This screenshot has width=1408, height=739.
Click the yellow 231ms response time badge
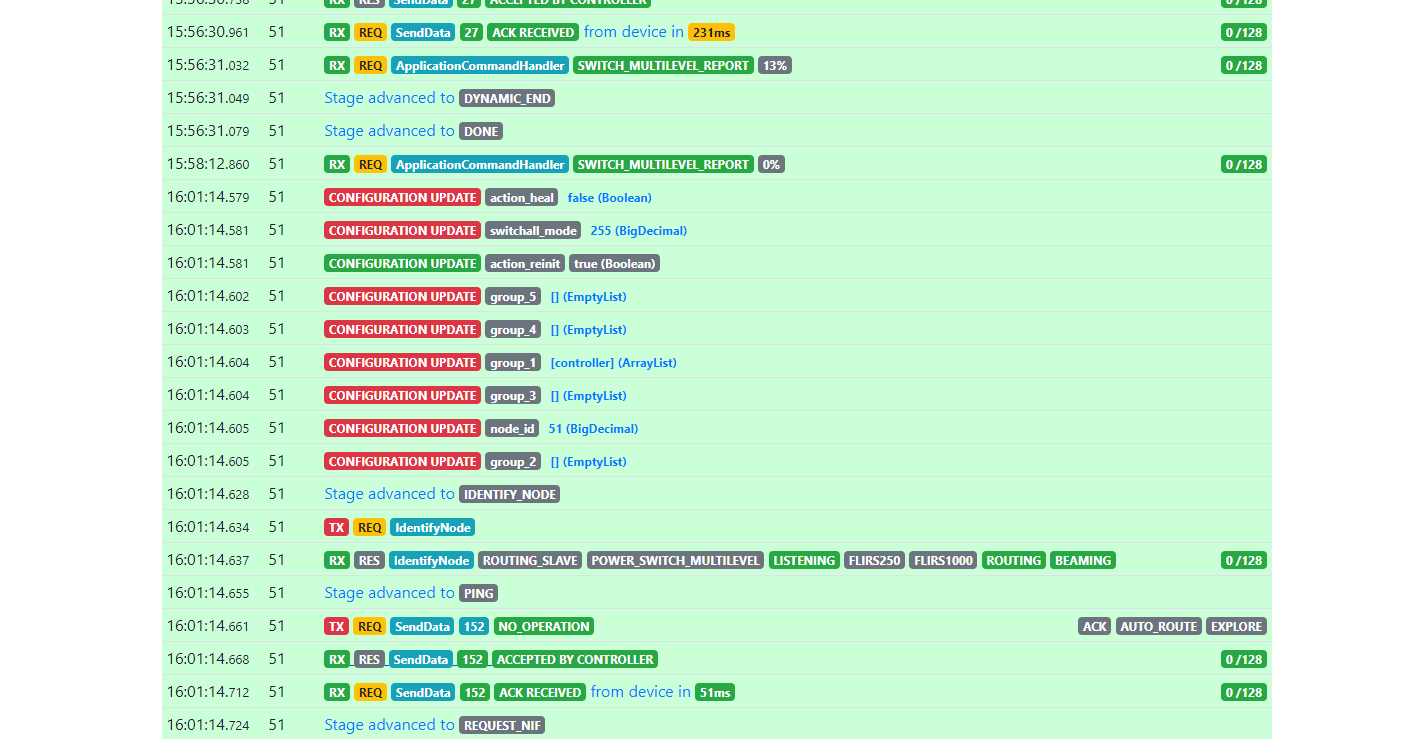pyautogui.click(x=711, y=33)
